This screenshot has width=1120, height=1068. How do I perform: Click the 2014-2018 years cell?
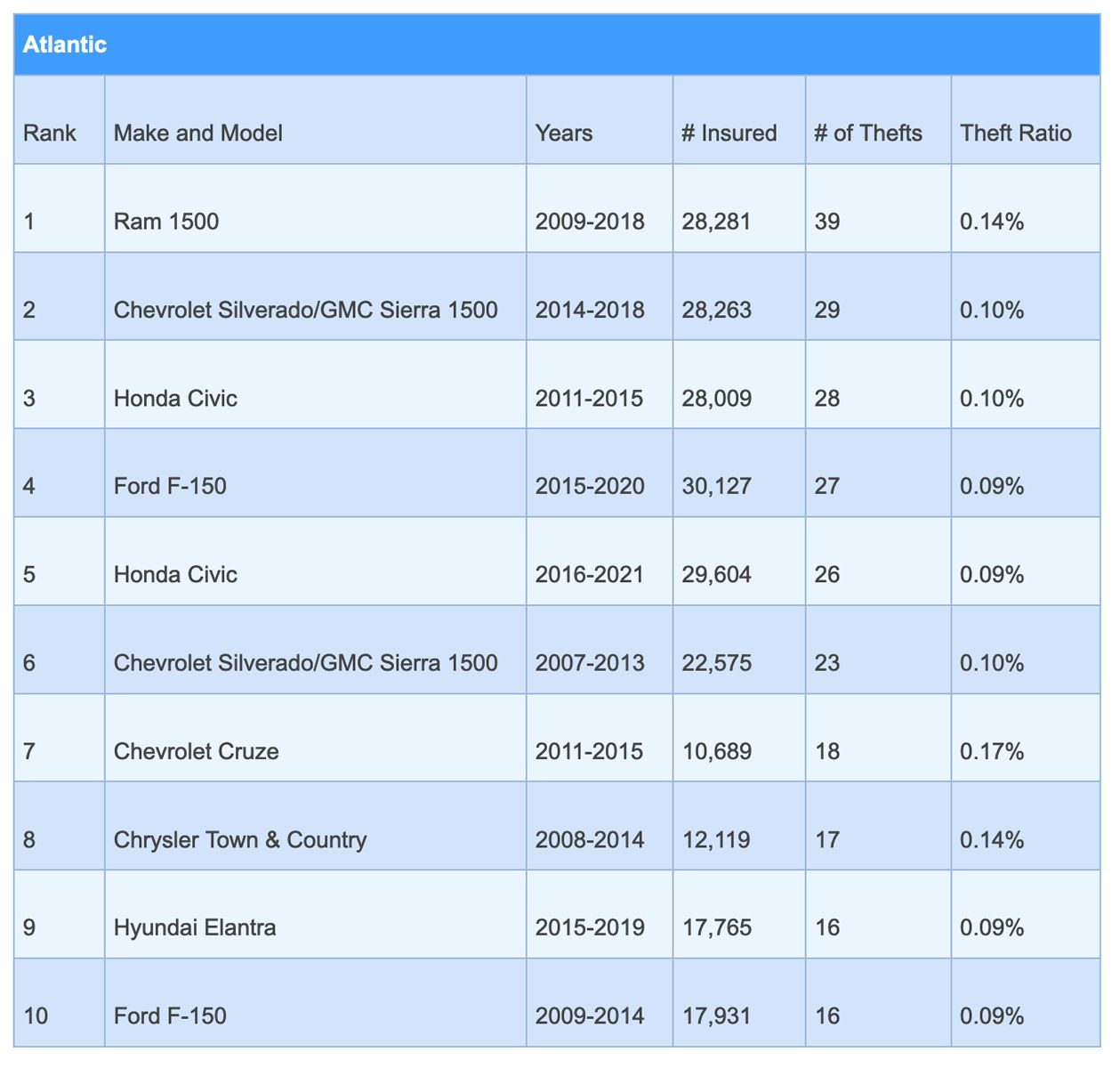point(590,310)
